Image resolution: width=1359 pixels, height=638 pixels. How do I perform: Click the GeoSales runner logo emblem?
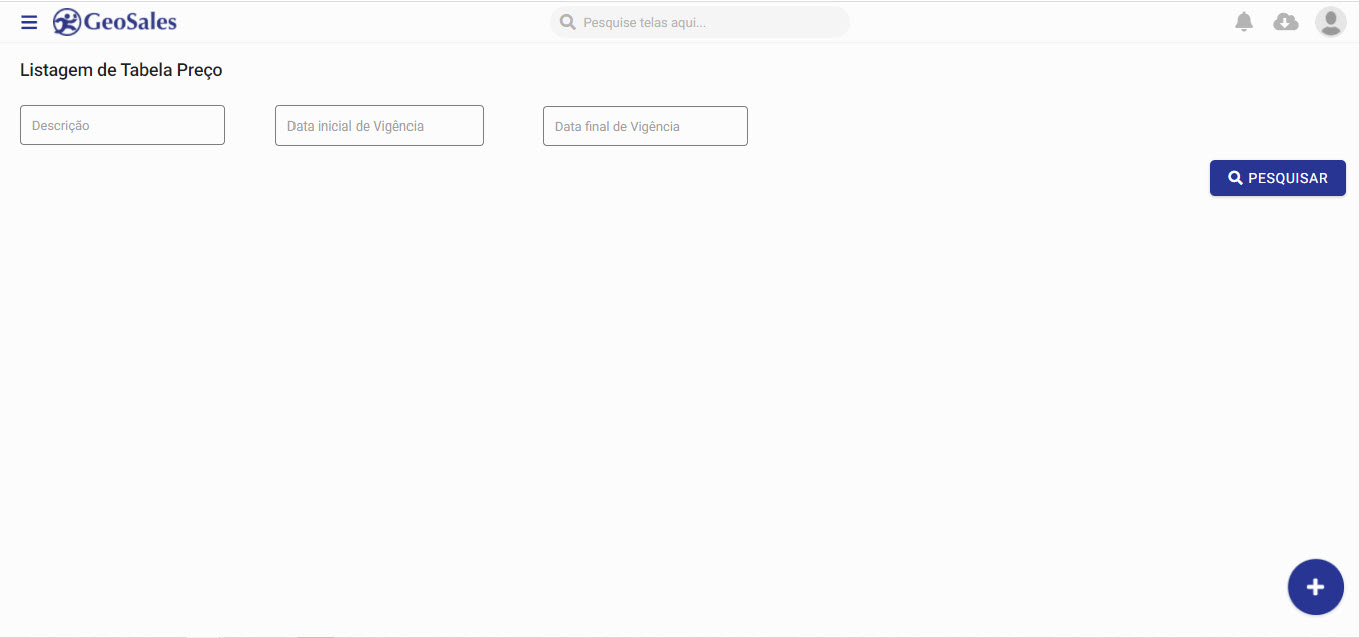coord(67,22)
